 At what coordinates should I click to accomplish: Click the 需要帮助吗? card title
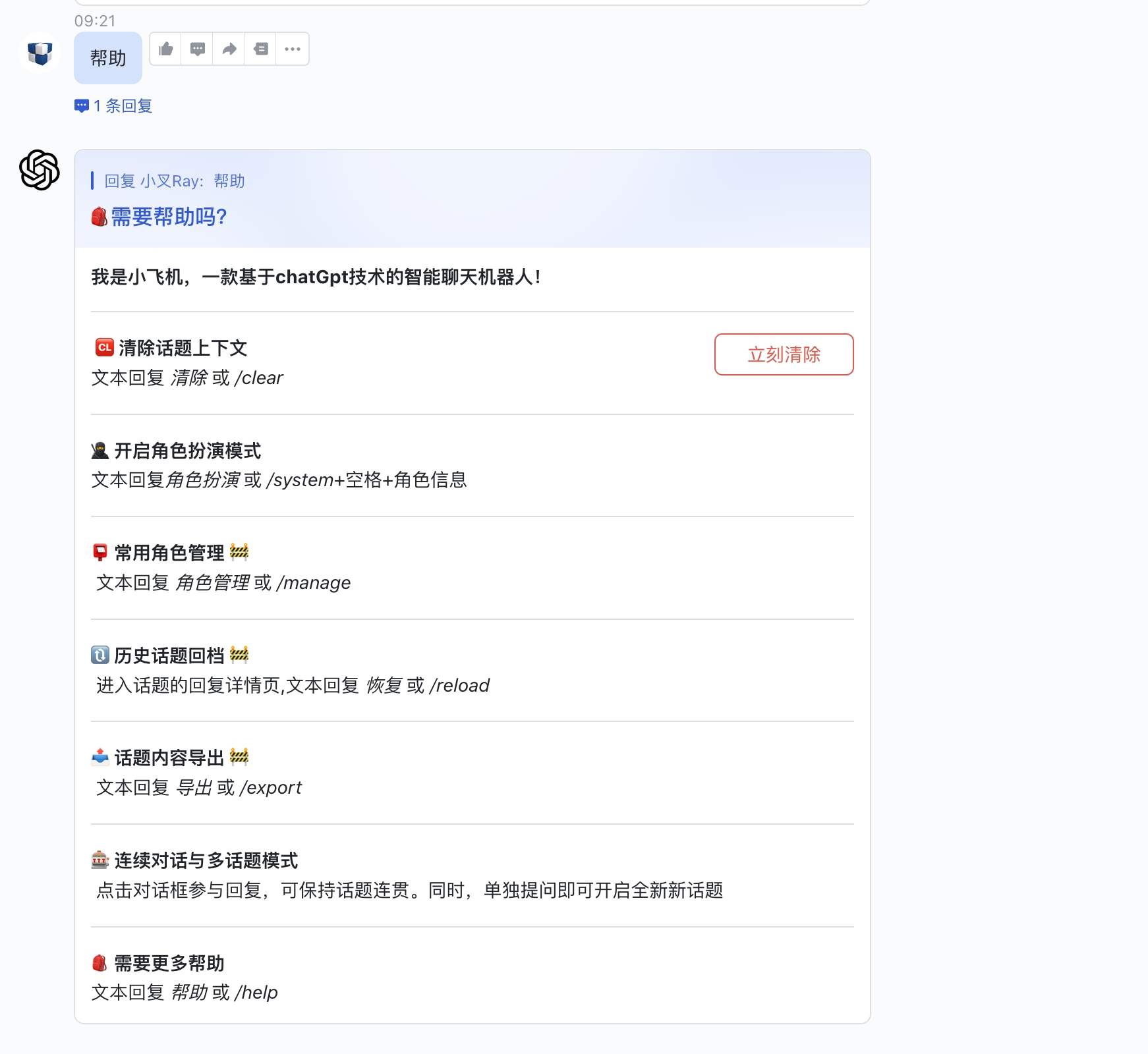click(x=169, y=217)
